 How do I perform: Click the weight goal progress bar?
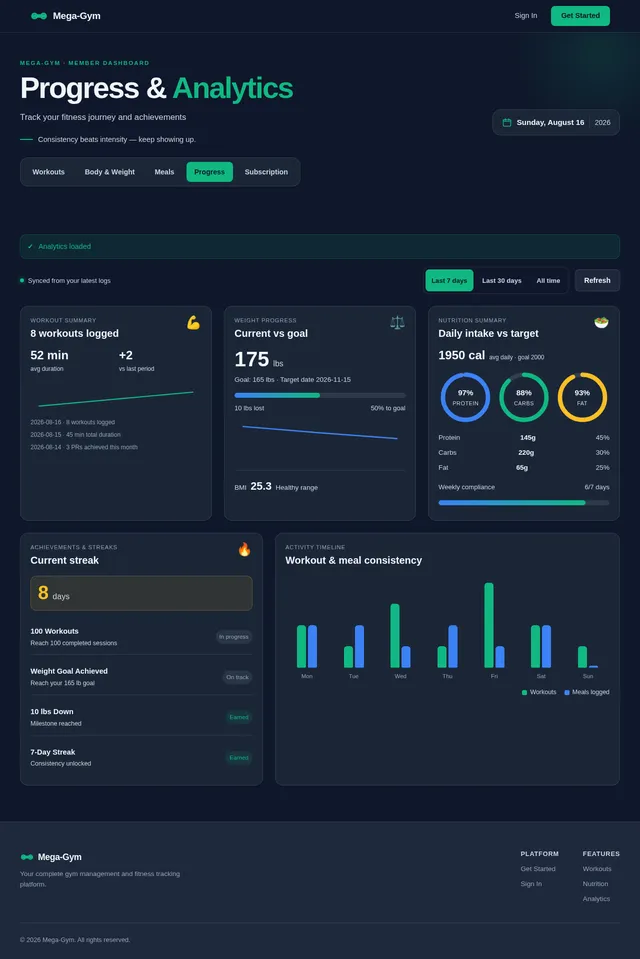[x=319, y=396]
